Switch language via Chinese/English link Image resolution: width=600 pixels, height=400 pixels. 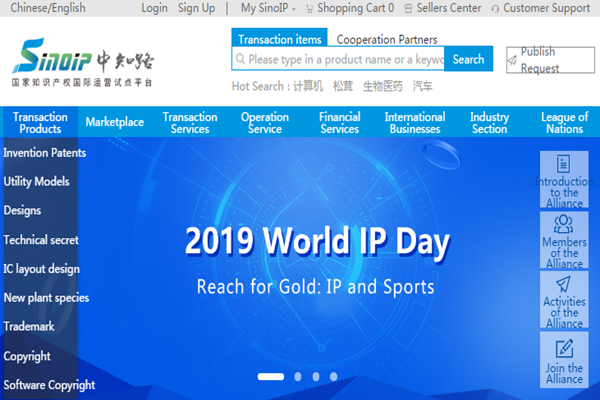(x=46, y=8)
